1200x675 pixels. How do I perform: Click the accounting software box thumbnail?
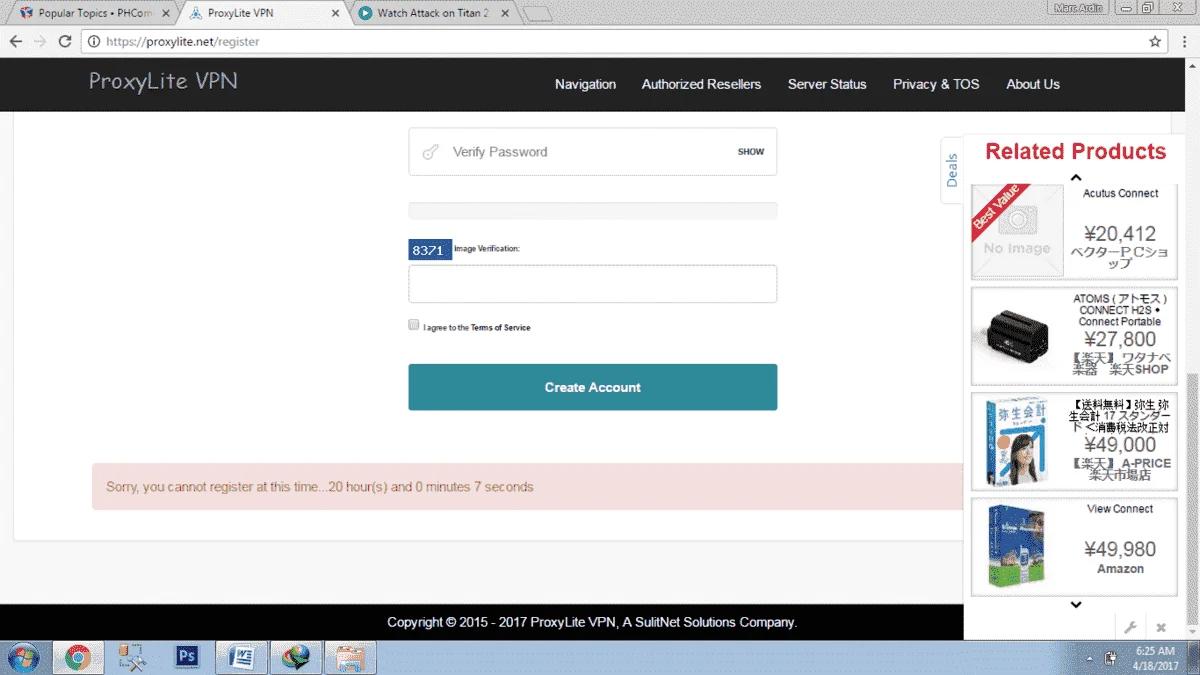click(x=1016, y=442)
